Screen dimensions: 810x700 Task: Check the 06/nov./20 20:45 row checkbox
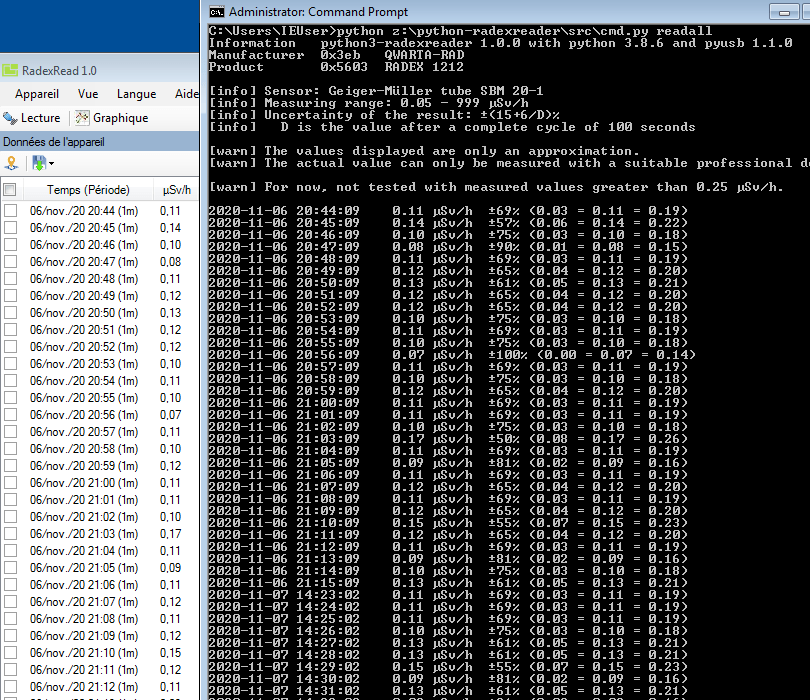10,228
